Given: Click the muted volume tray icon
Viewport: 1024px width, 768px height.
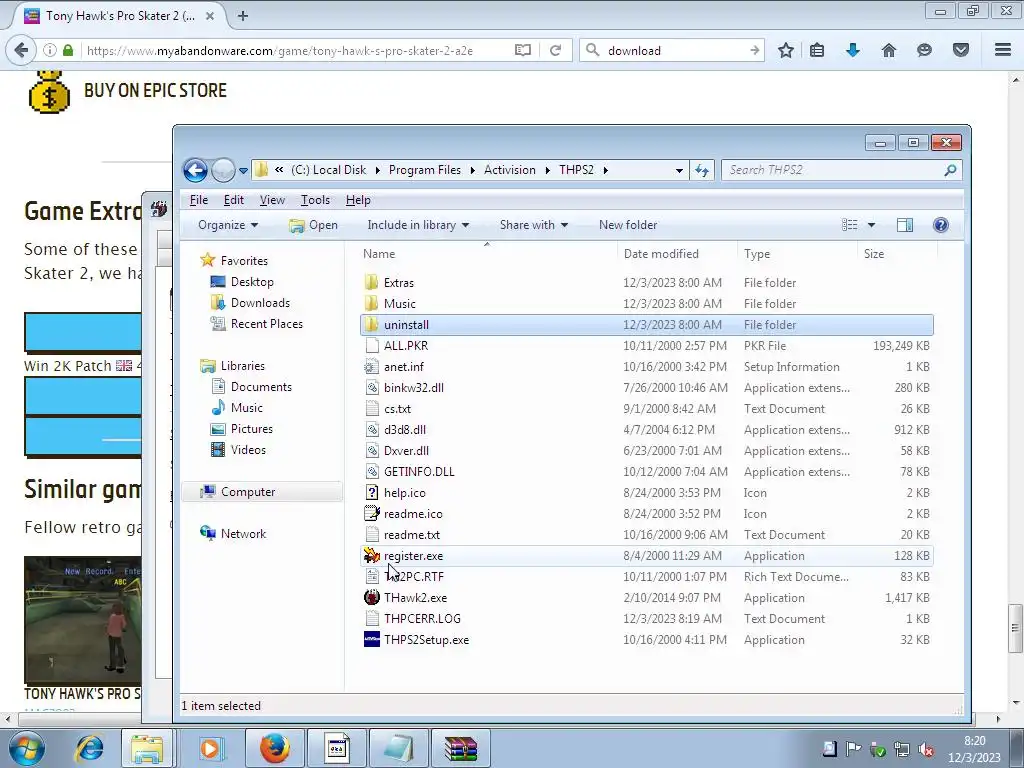Looking at the screenshot, I should (x=926, y=750).
